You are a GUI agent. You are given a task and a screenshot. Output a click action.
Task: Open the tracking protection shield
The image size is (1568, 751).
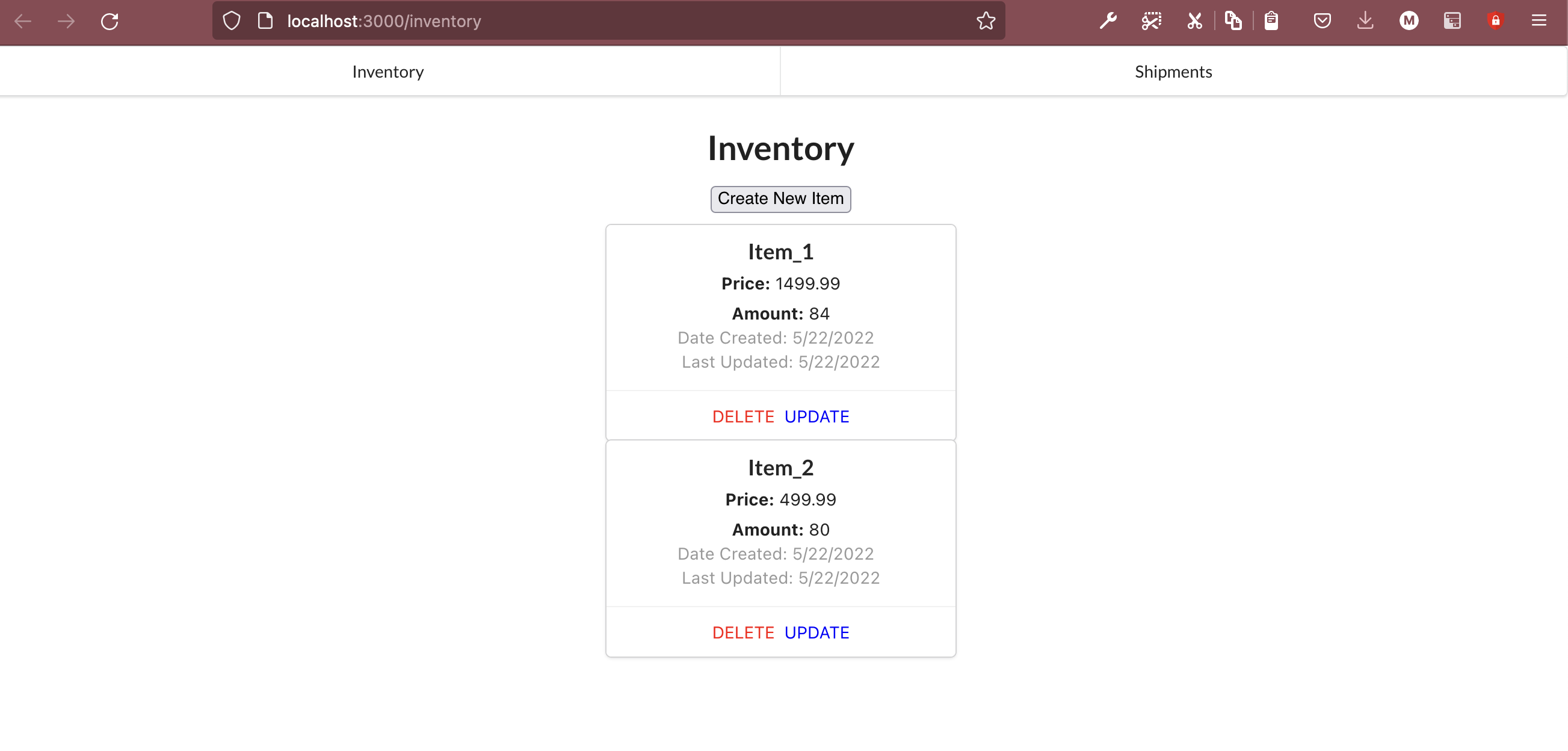point(231,19)
